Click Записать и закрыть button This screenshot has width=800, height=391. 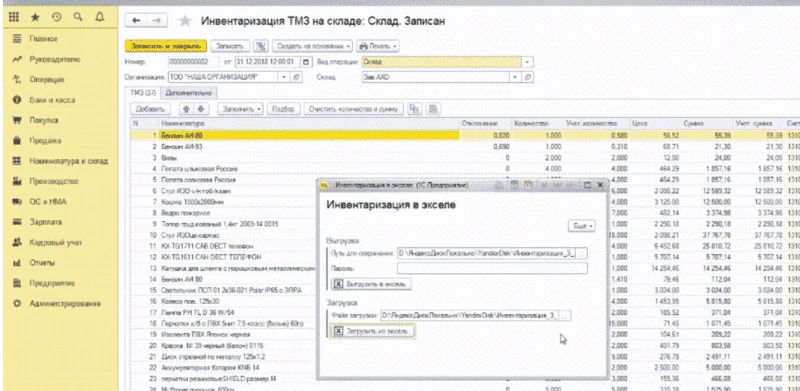pos(166,46)
